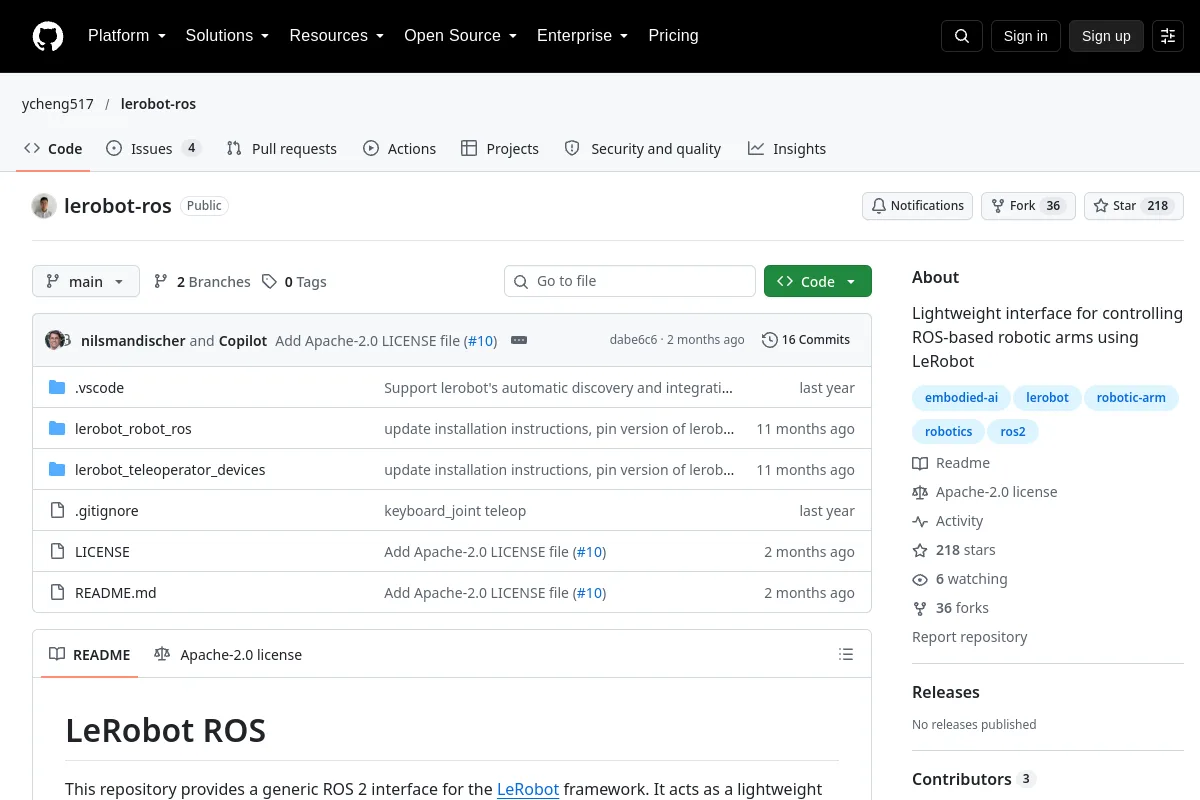Click the history clock icon by 16 Commits
1200x800 pixels.
769,340
